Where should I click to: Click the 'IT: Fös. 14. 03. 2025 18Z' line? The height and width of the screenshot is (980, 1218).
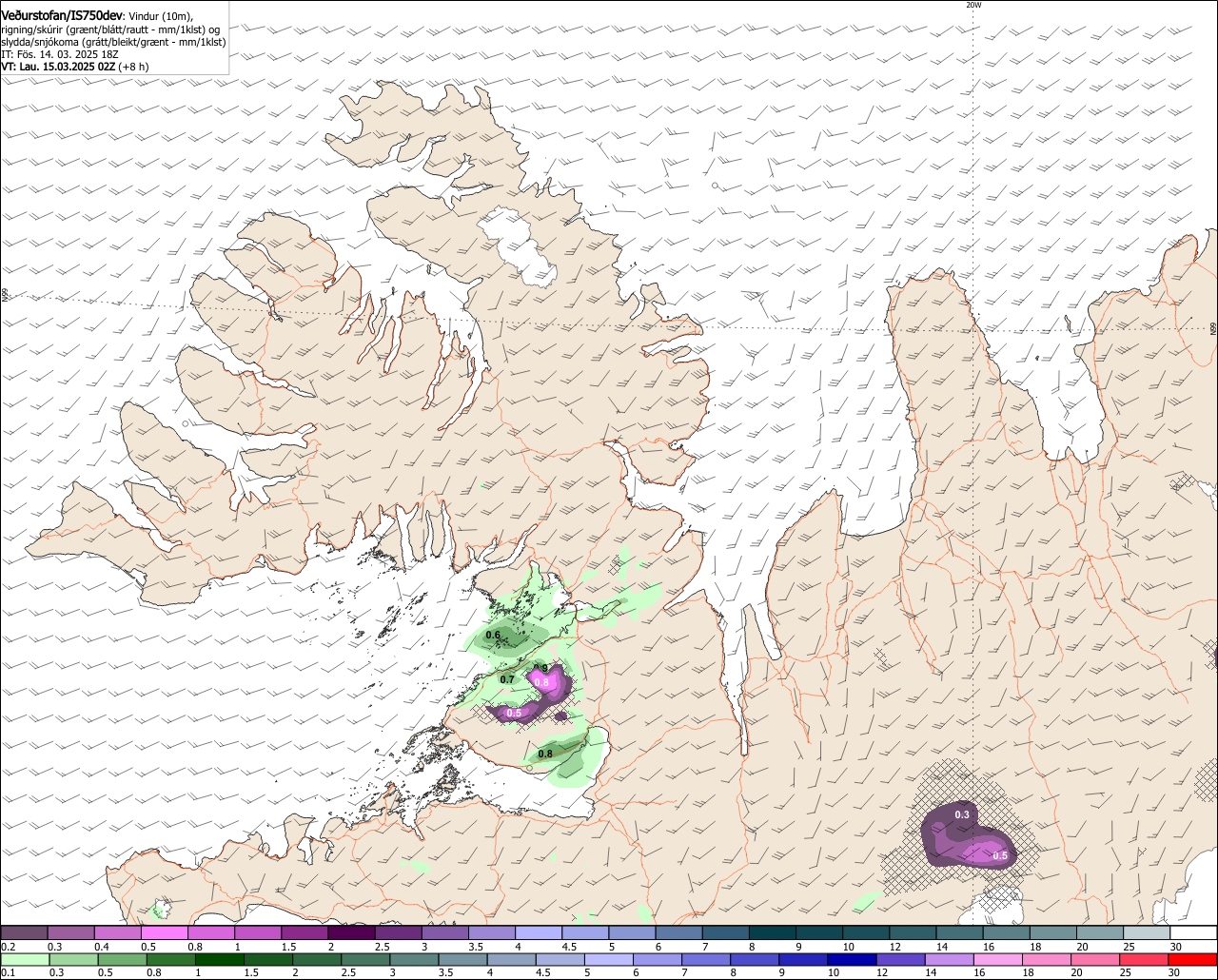point(60,54)
